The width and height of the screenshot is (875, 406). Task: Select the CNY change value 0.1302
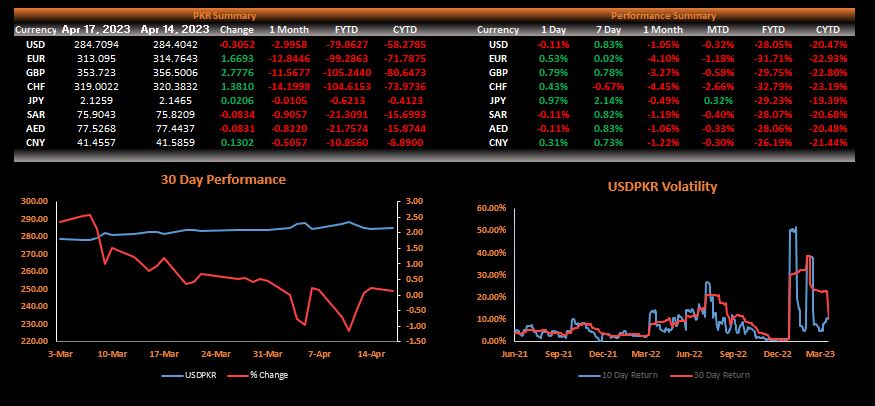237,142
